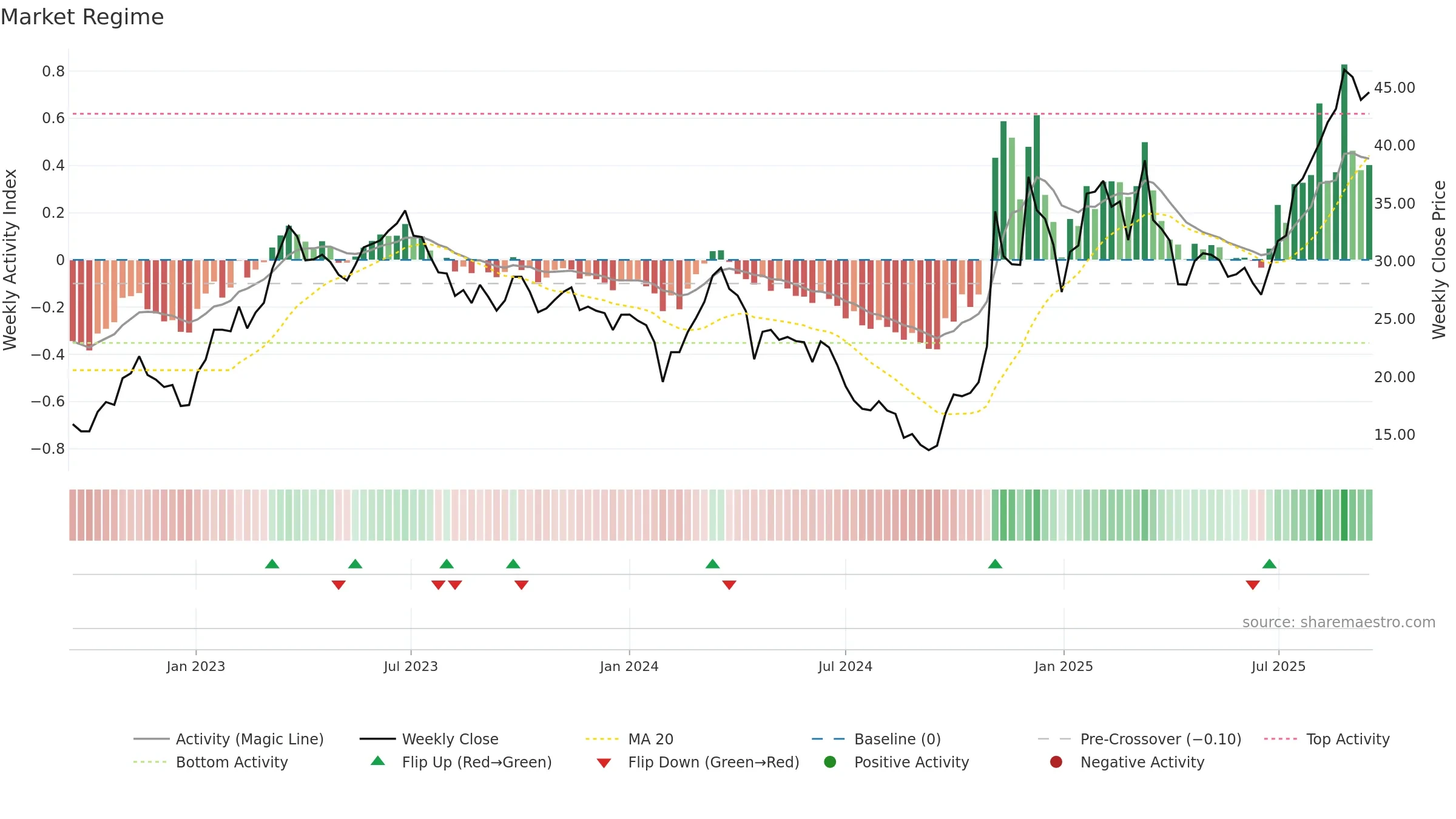Viewport: 1456px width, 819px height.
Task: Click the Activity (Magic Line) legend entry
Action: [x=229, y=739]
